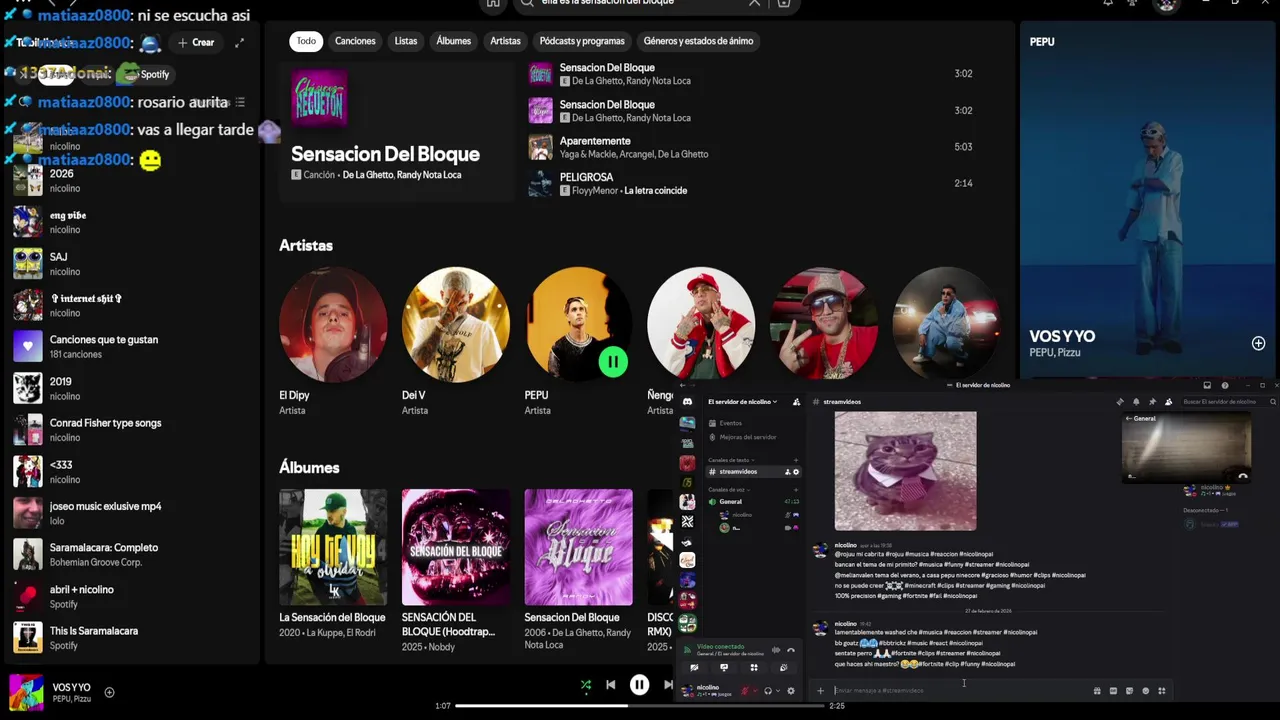Clear the Spotify search field
The height and width of the screenshot is (720, 1280).
(755, 3)
